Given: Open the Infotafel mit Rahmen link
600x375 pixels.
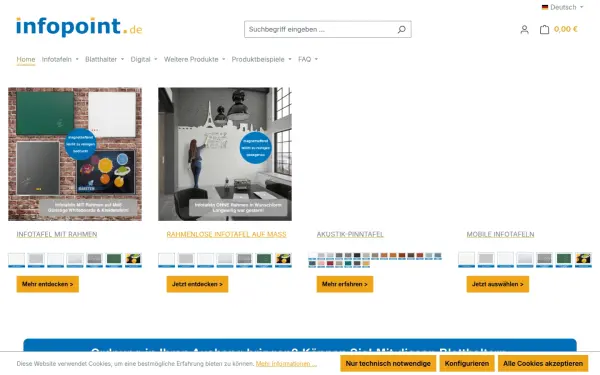Looking at the screenshot, I should click(x=57, y=234).
